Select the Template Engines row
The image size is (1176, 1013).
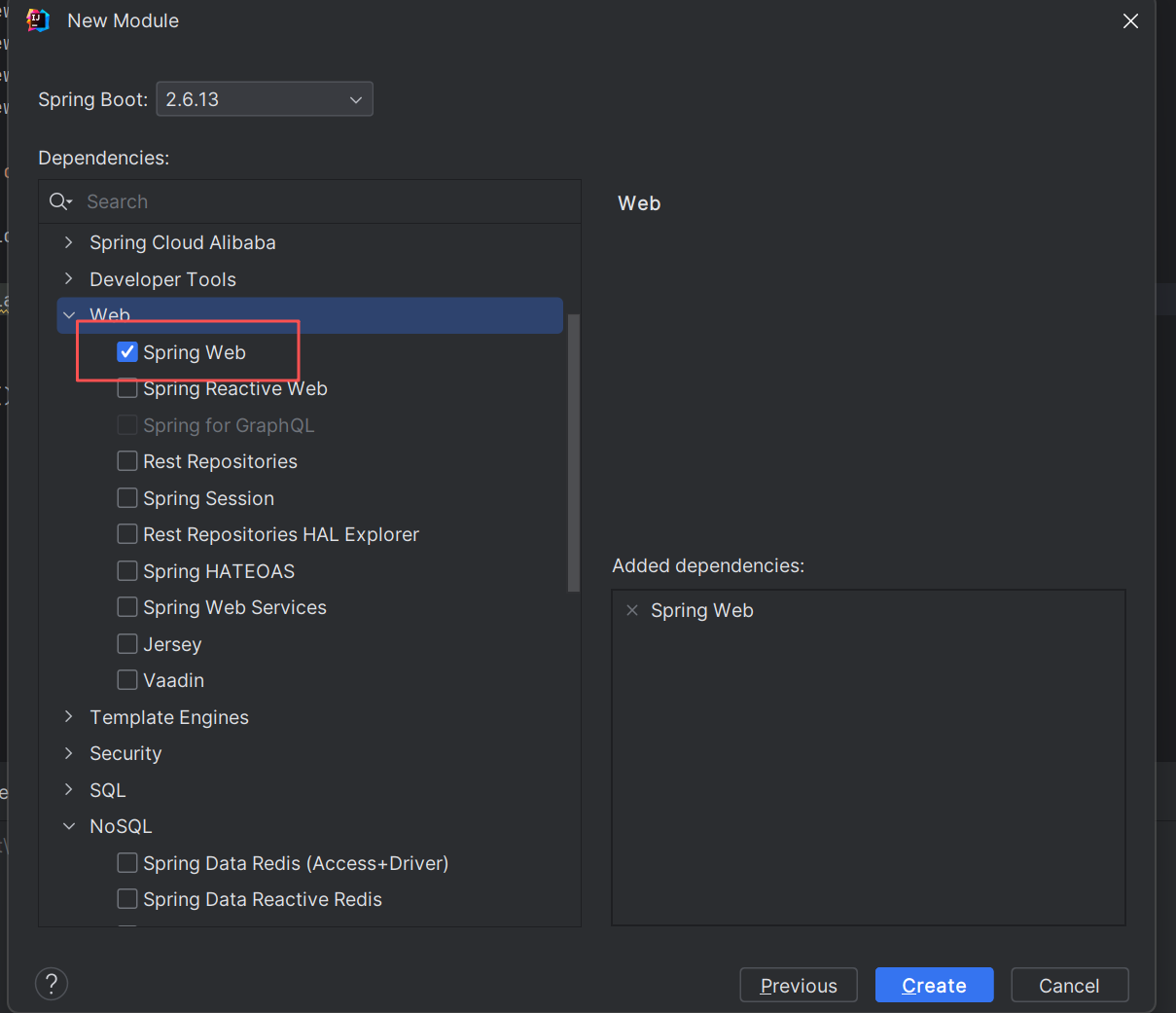click(x=310, y=717)
